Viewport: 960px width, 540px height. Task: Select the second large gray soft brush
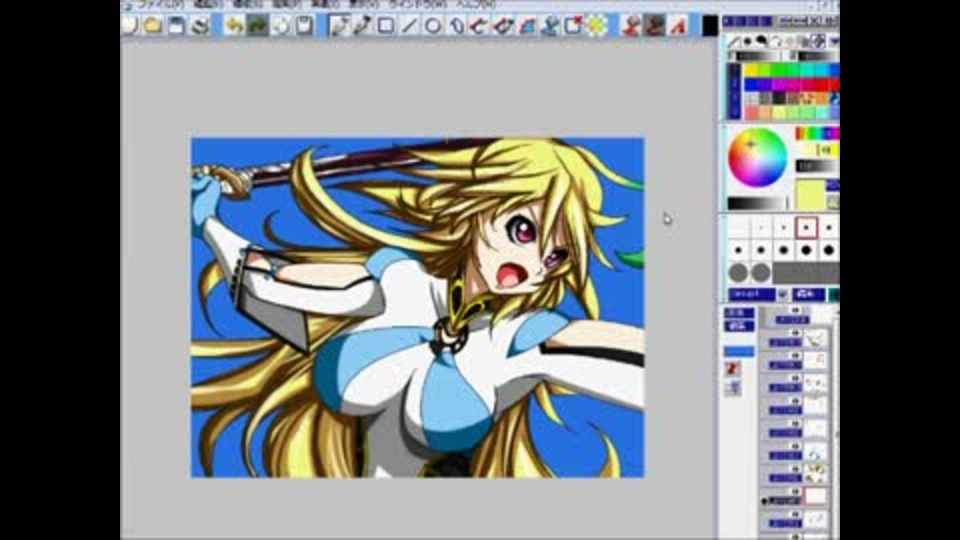pos(761,272)
